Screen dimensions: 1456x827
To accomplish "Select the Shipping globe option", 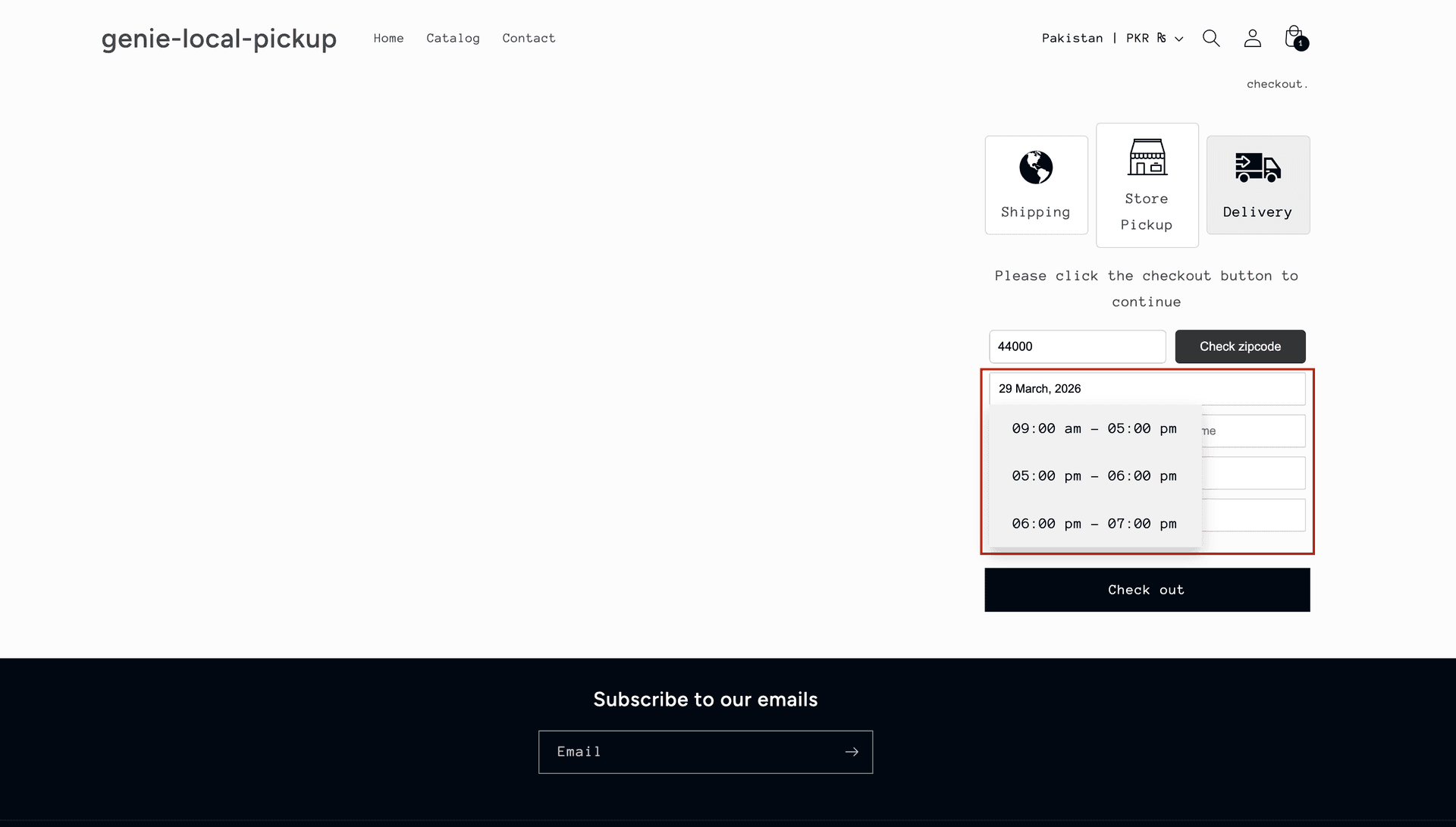I will 1036,185.
